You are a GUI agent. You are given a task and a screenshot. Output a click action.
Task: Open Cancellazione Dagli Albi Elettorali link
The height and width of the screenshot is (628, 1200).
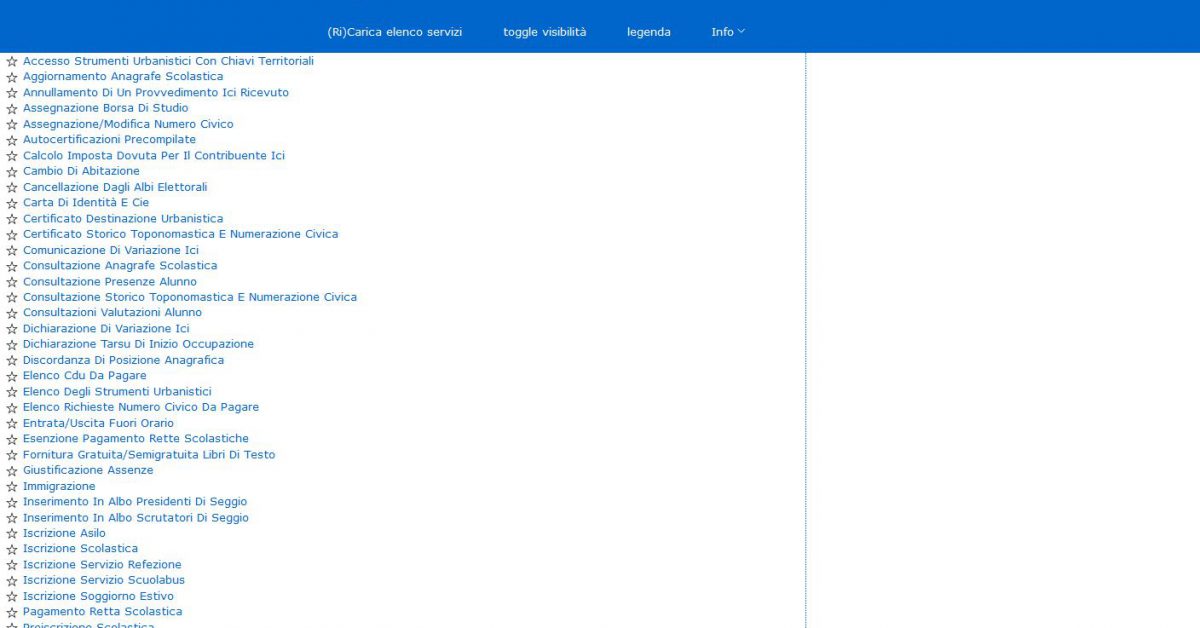pyautogui.click(x=115, y=187)
